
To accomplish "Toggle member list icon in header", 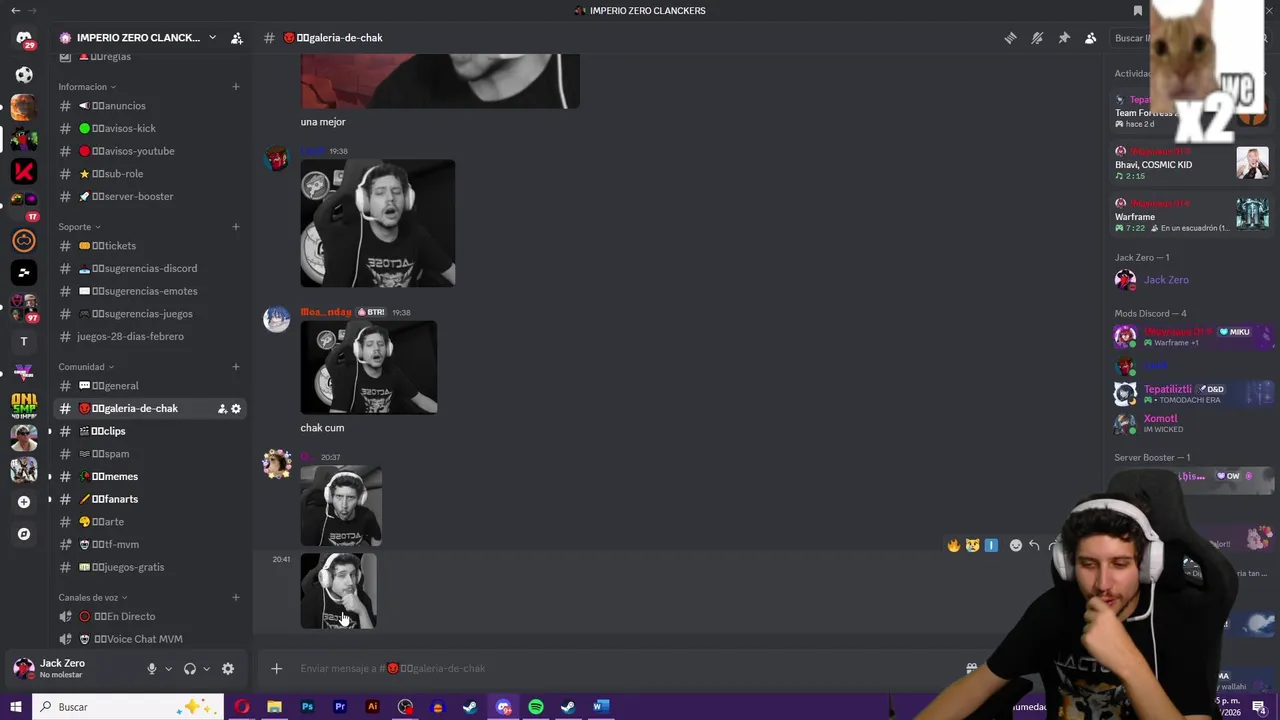I will (1091, 38).
